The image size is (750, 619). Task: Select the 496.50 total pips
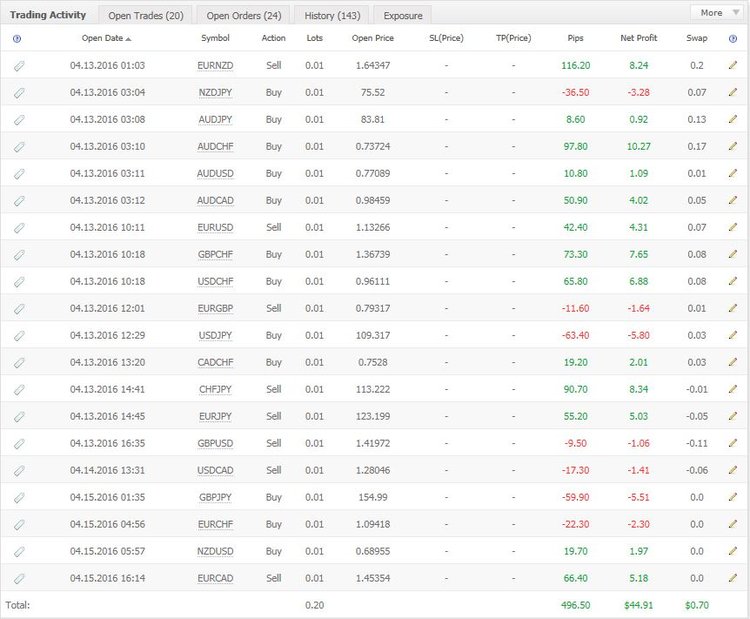coord(575,605)
